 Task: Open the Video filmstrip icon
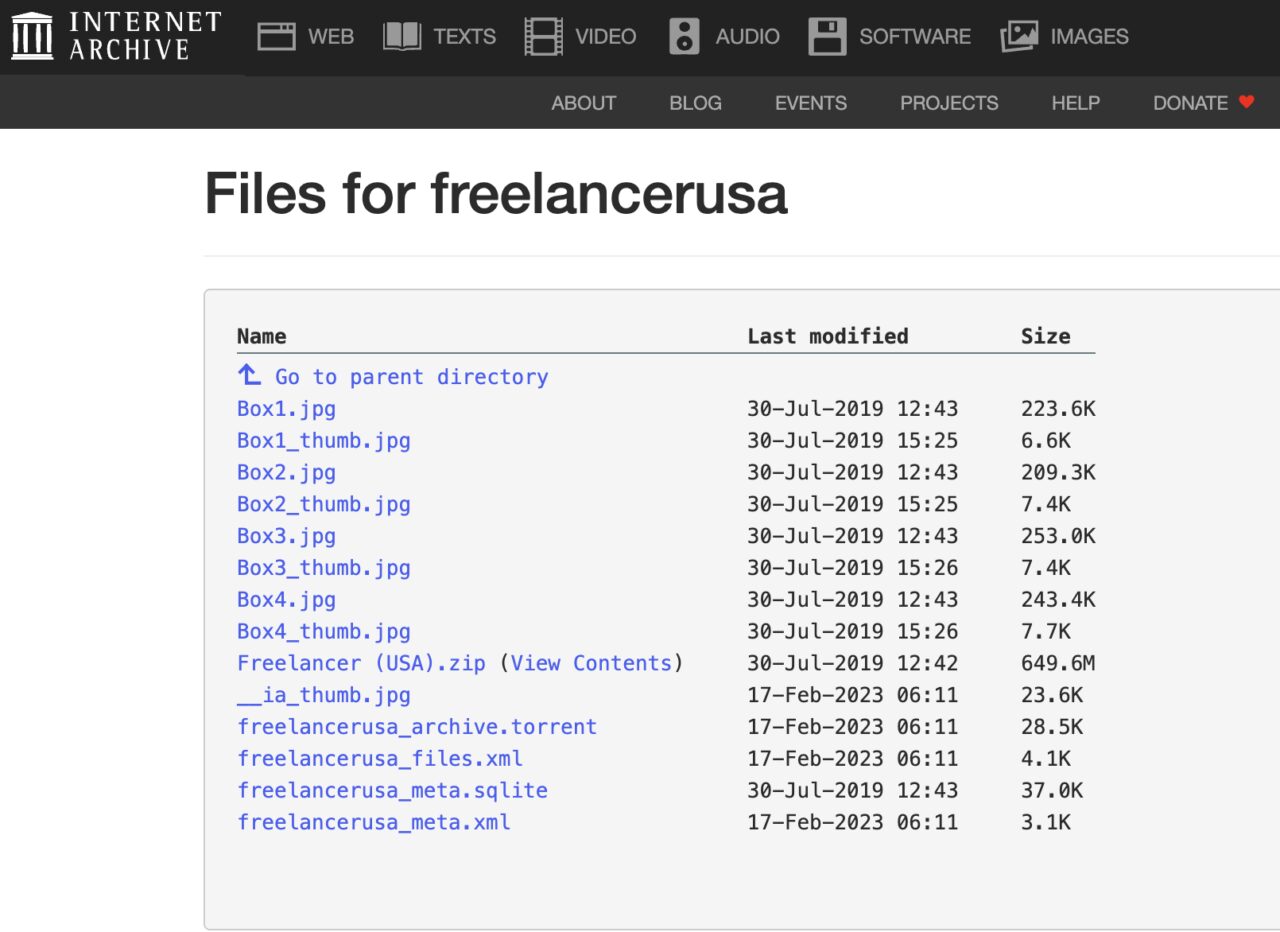pyautogui.click(x=543, y=37)
